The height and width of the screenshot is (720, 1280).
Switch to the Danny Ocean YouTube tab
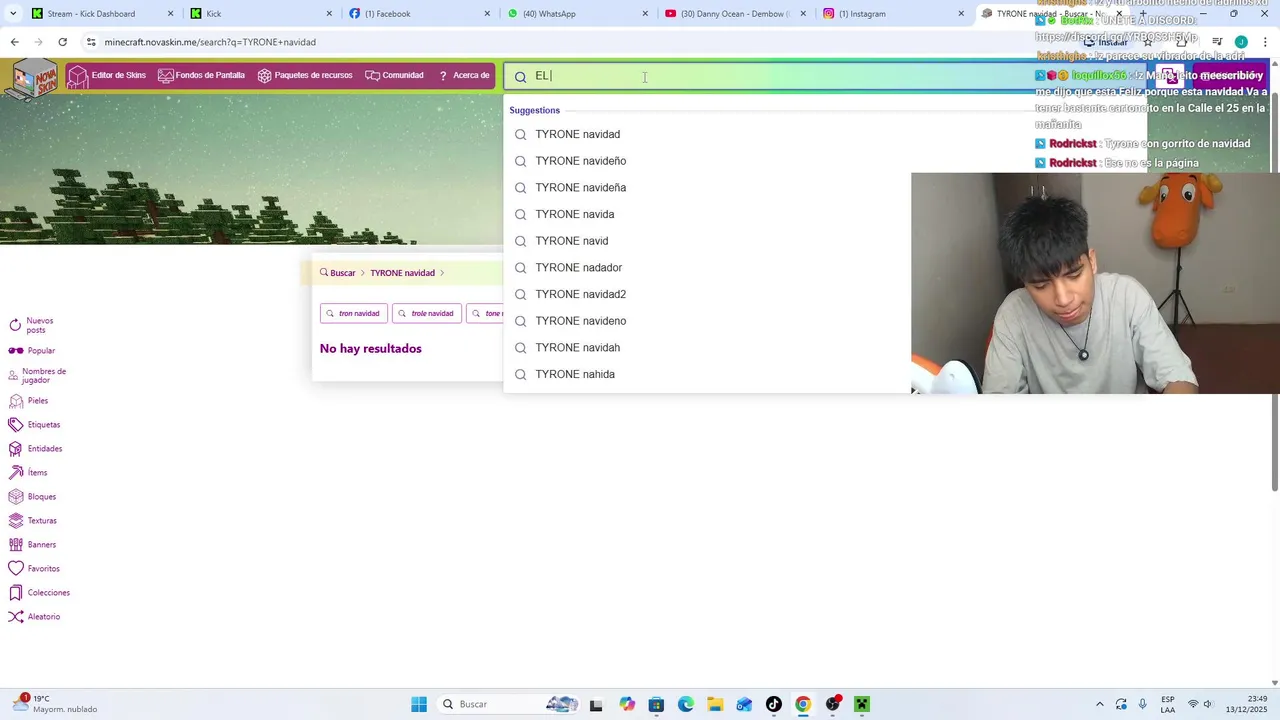click(x=735, y=14)
